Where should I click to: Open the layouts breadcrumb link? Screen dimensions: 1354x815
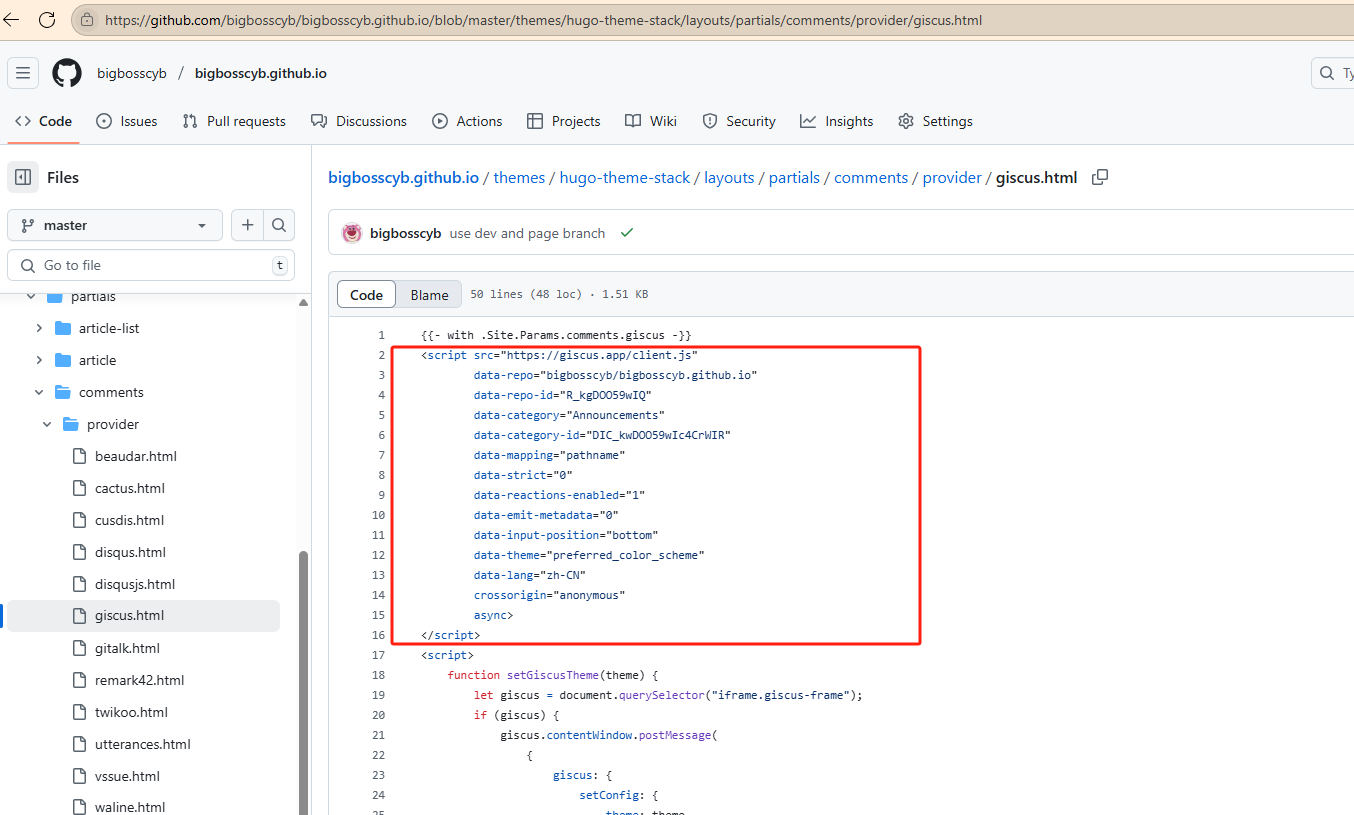729,177
